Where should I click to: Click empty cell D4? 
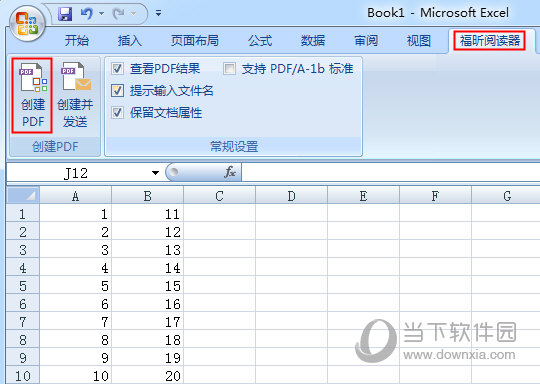(291, 268)
